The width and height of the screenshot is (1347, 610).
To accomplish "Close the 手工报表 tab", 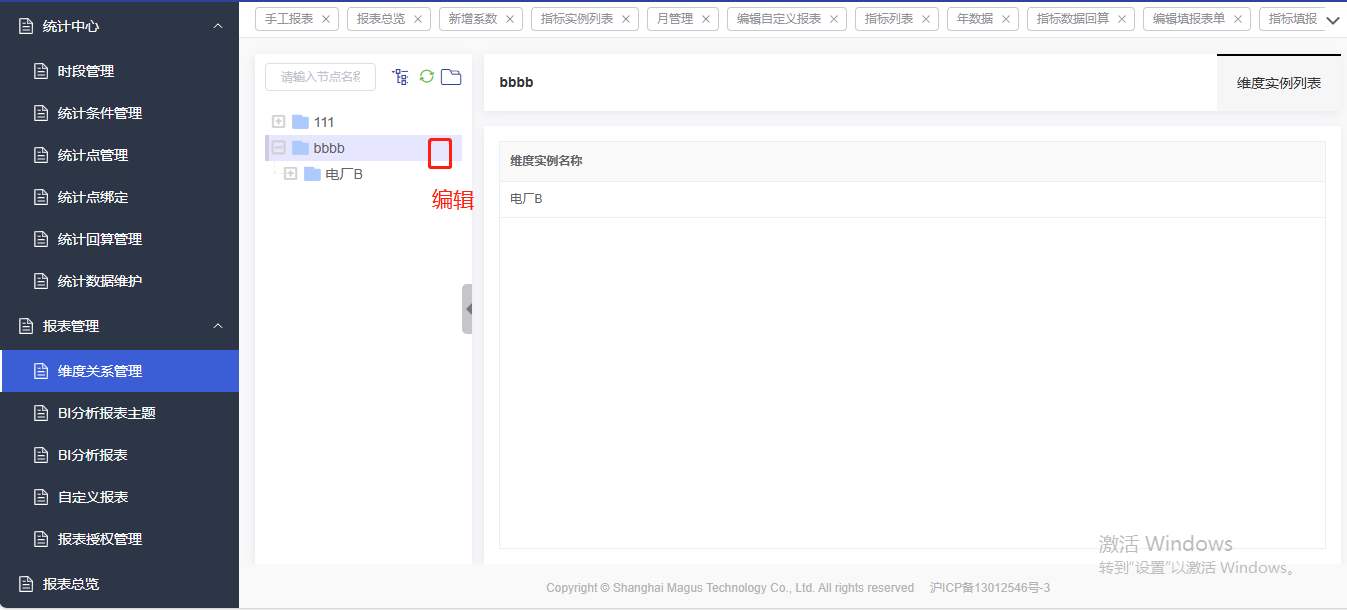I will click(326, 19).
